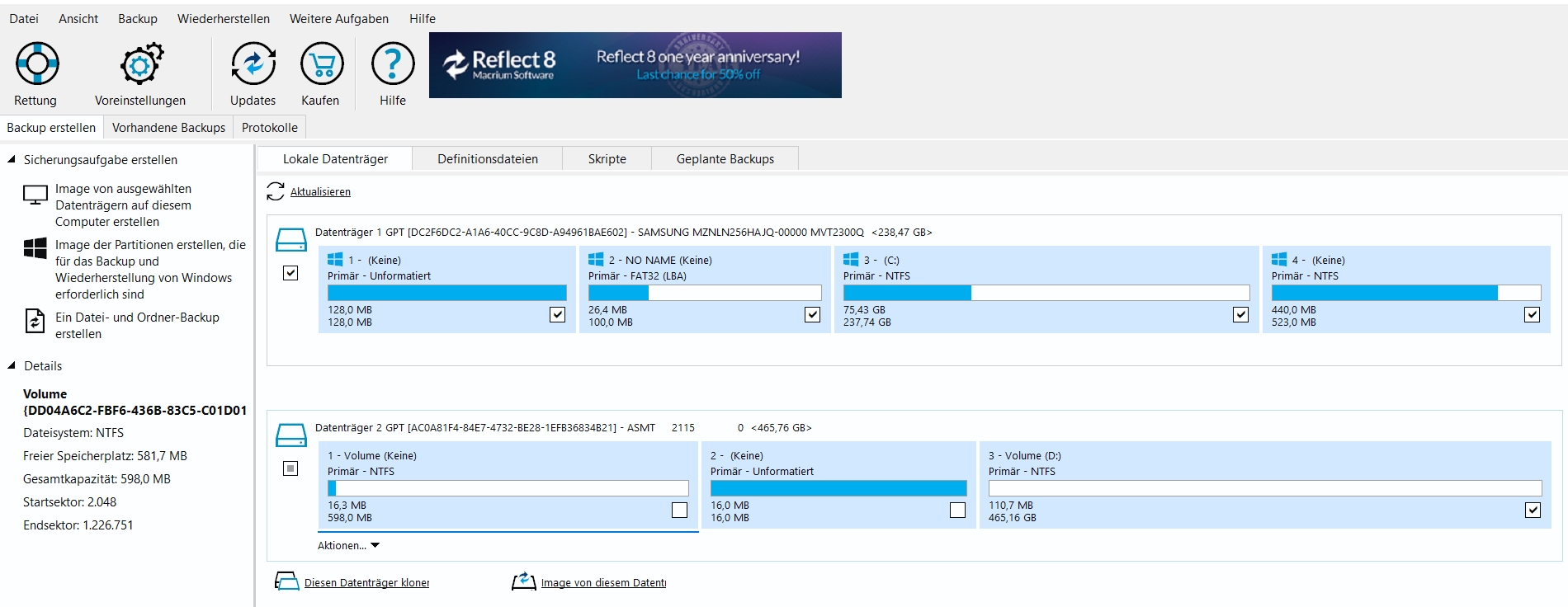Open the Wiederherstellen menu

click(x=224, y=18)
